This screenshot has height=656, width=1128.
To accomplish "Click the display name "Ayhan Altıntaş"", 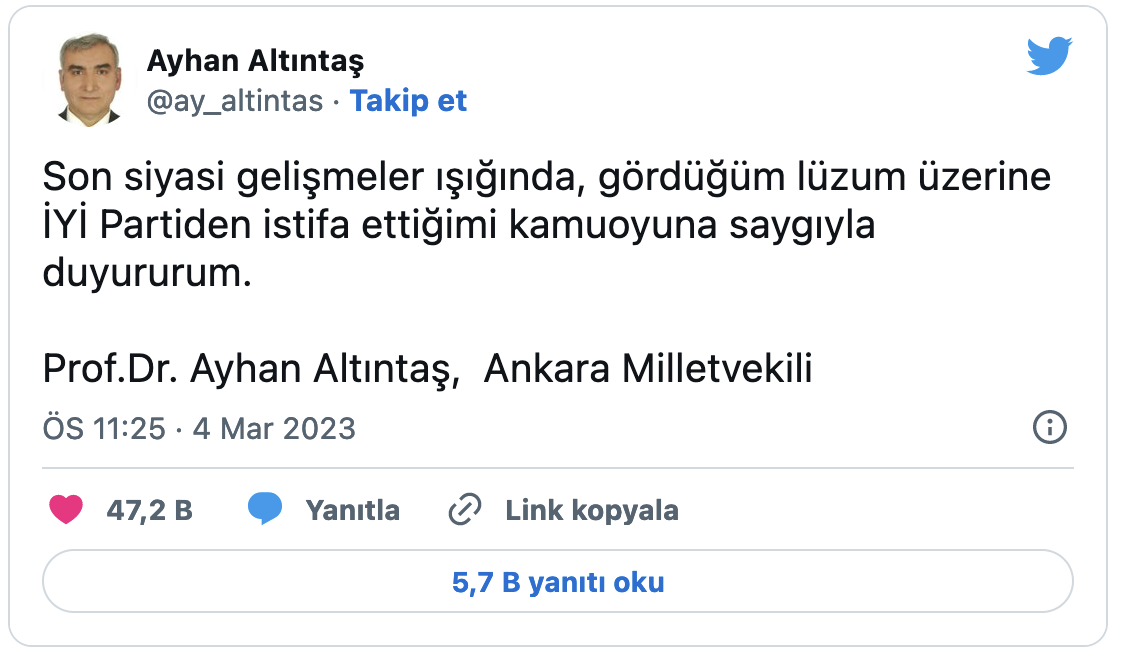I will click(256, 60).
